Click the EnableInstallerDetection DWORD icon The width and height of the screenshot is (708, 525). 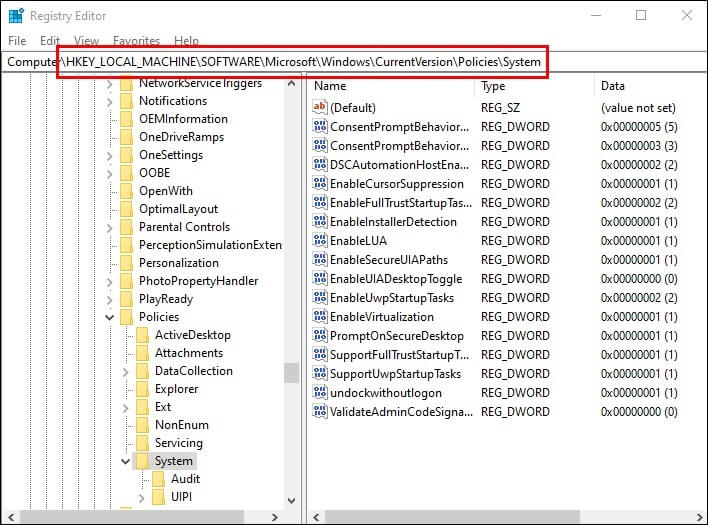tap(320, 221)
